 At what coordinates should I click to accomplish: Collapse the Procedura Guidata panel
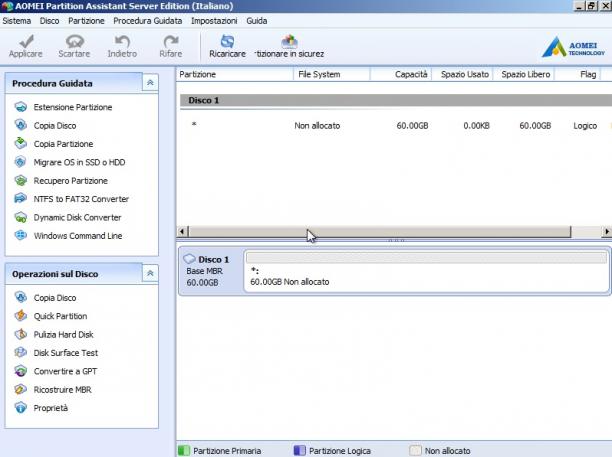point(150,83)
